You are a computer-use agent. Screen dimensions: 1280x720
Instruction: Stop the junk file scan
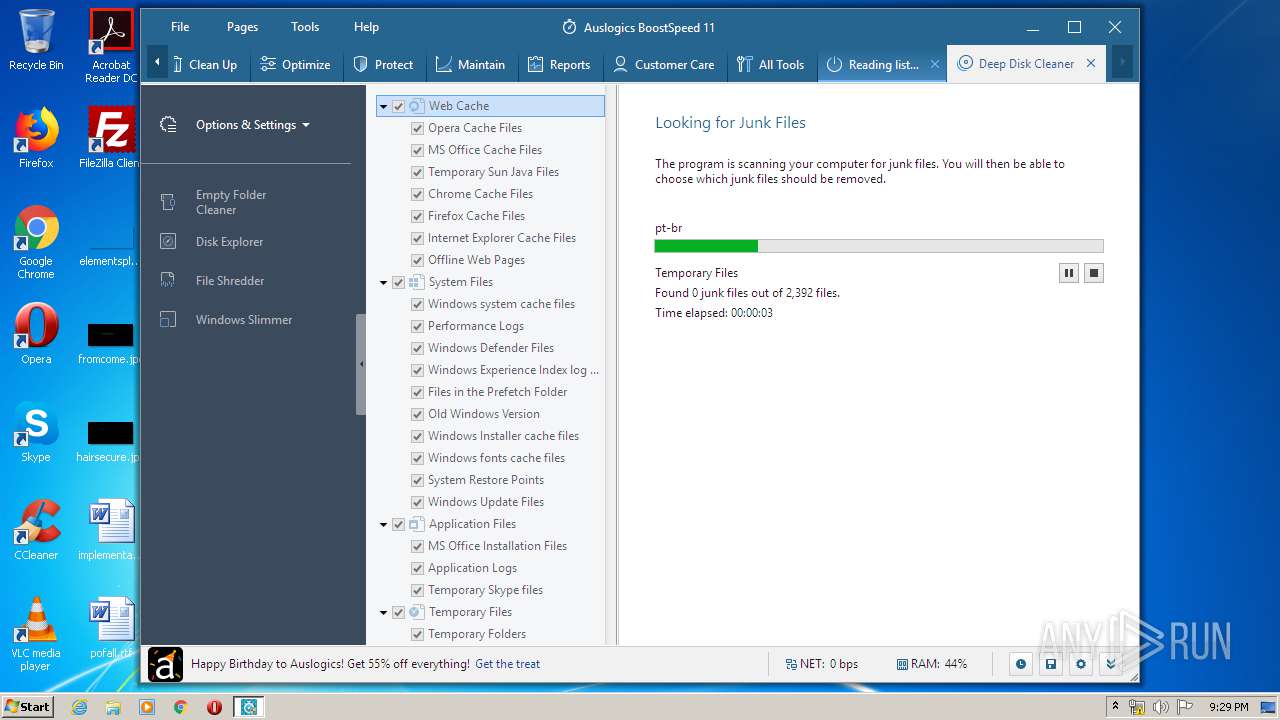click(1094, 273)
